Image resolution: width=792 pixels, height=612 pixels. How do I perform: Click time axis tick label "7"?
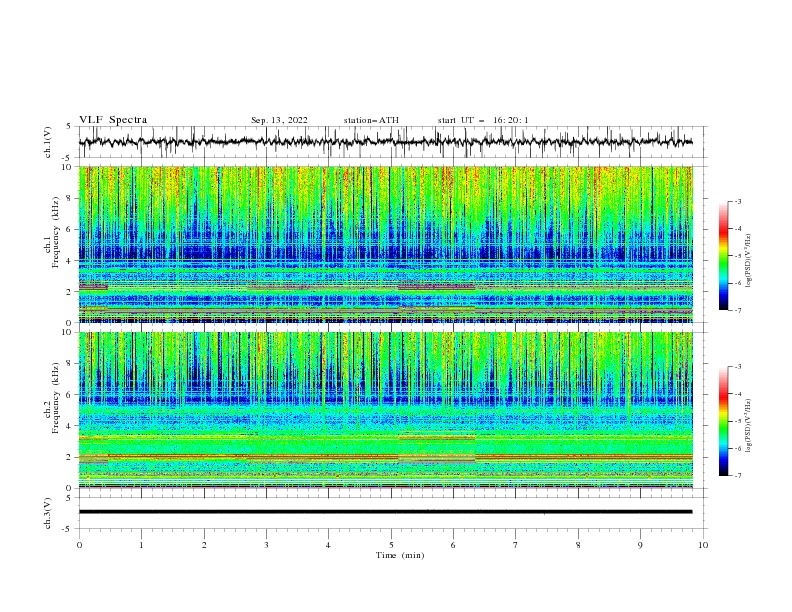(516, 545)
